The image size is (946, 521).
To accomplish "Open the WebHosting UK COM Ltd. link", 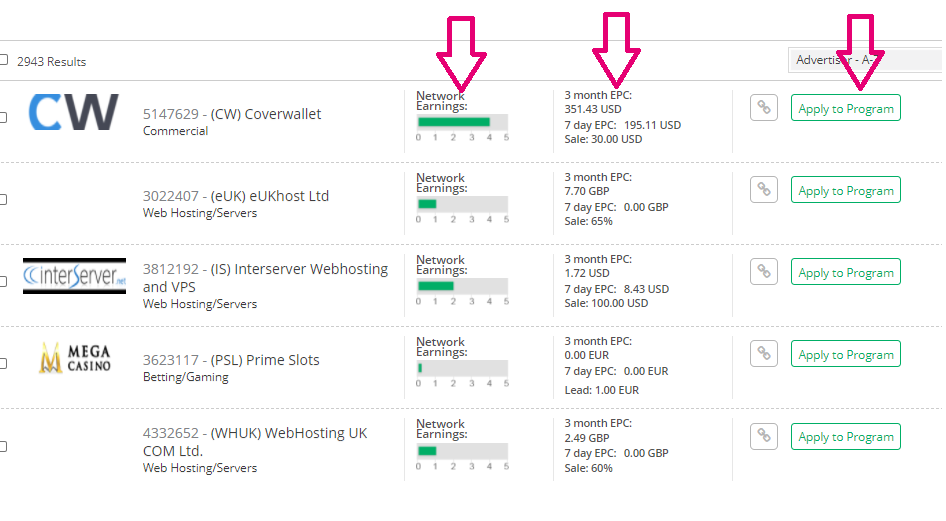I will (x=255, y=441).
